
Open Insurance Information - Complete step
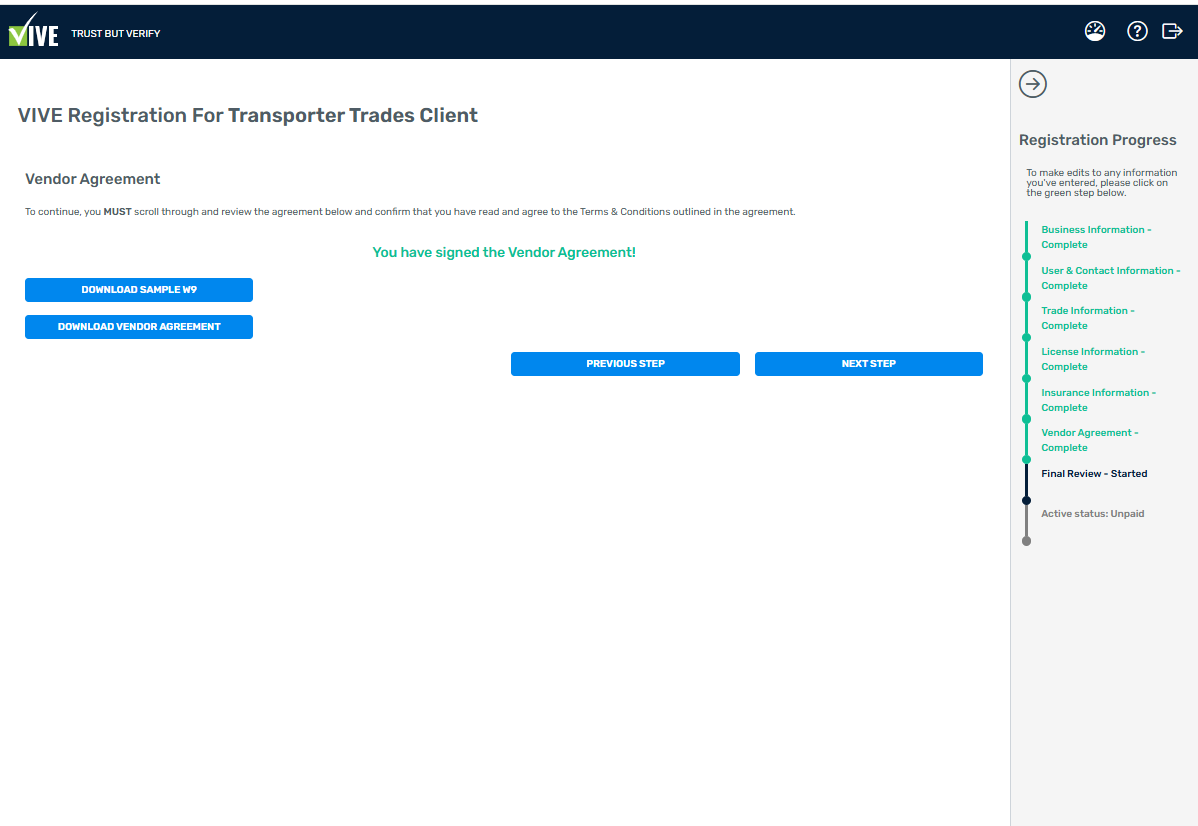coord(1098,400)
